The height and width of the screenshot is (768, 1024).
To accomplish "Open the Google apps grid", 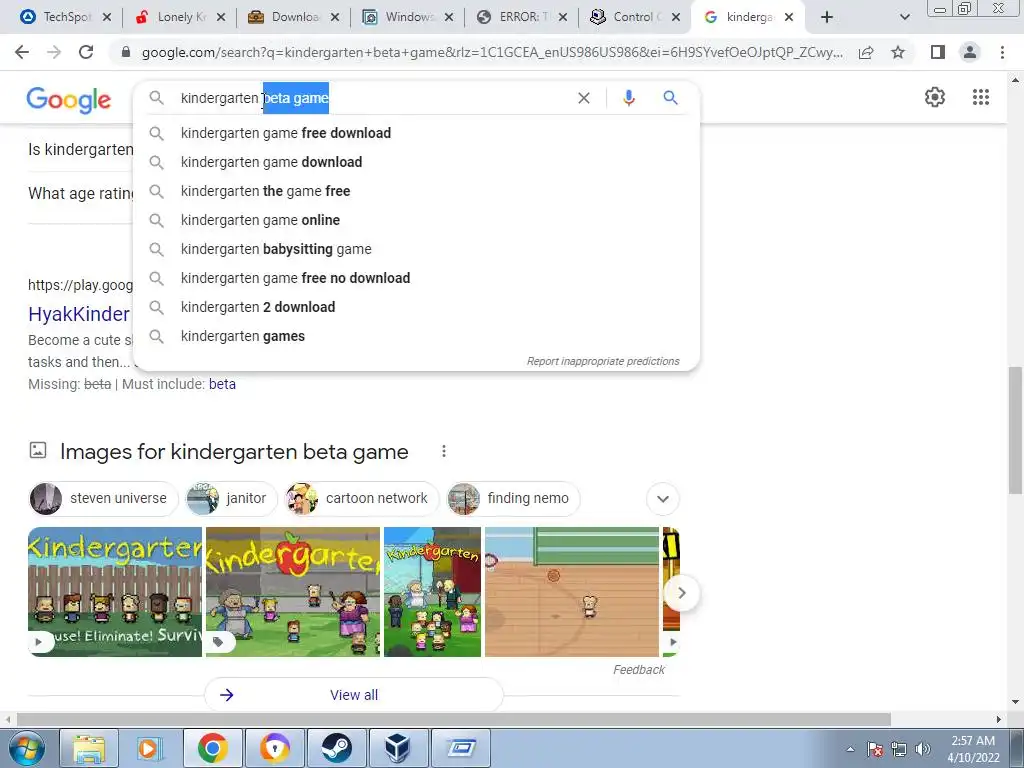I will point(980,97).
